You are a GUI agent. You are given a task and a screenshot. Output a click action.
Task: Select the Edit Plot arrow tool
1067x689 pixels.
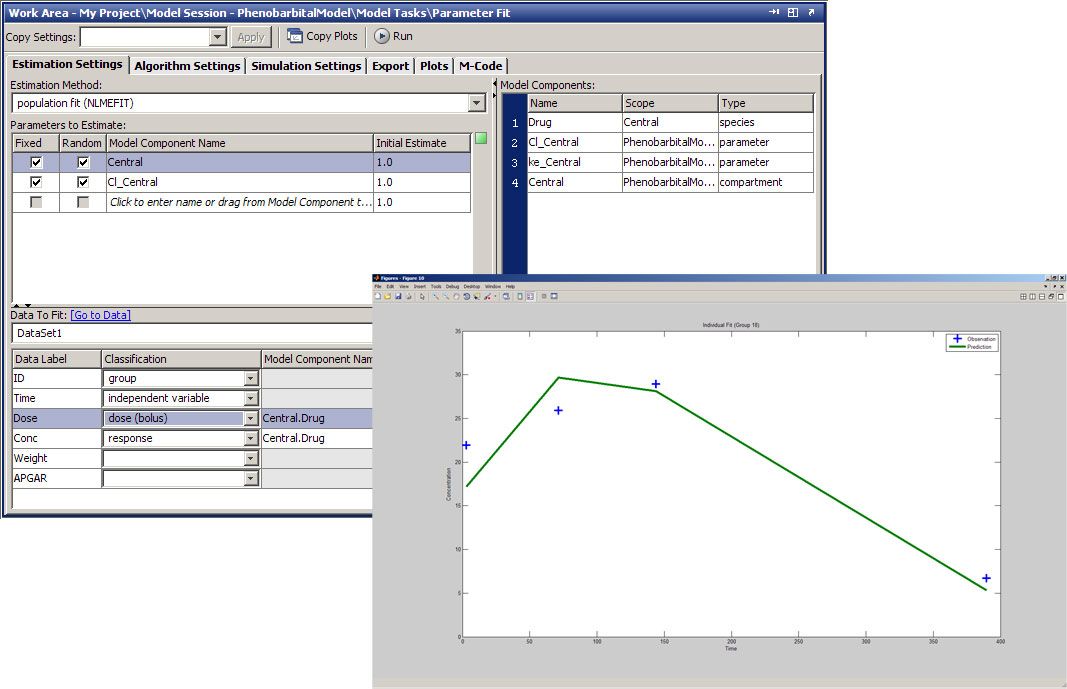(x=423, y=297)
